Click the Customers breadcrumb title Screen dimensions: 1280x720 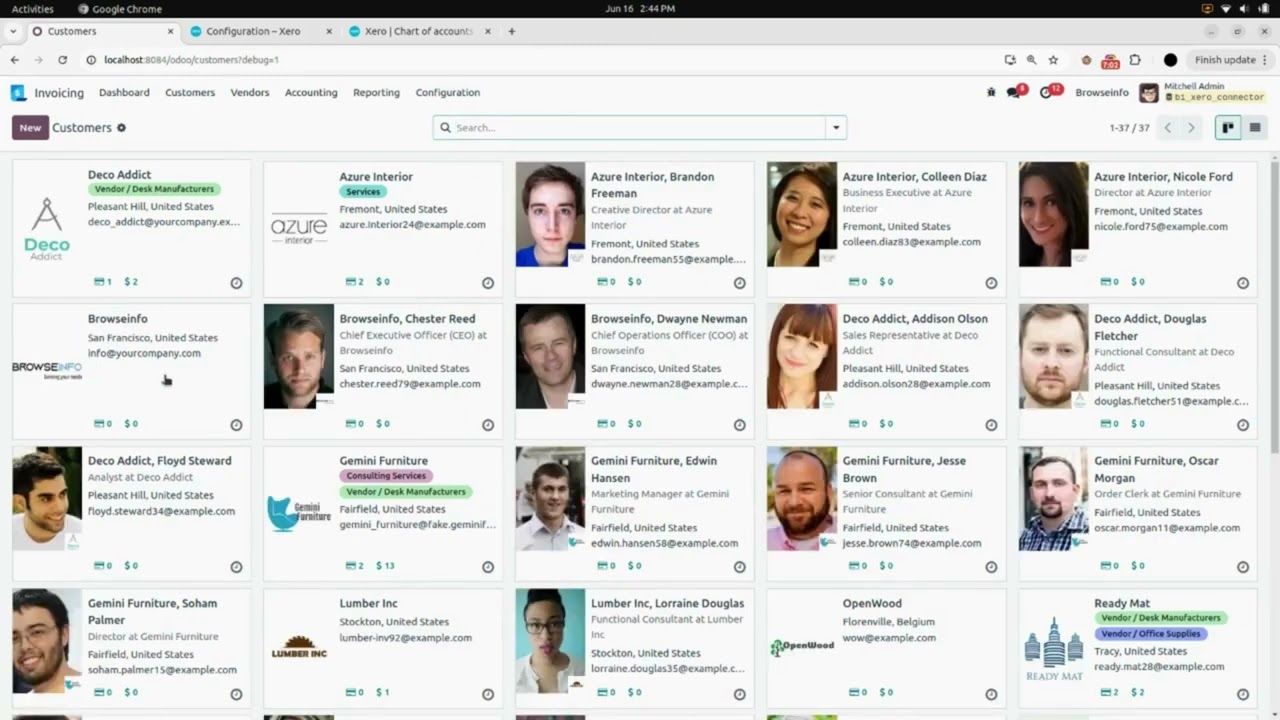(82, 128)
